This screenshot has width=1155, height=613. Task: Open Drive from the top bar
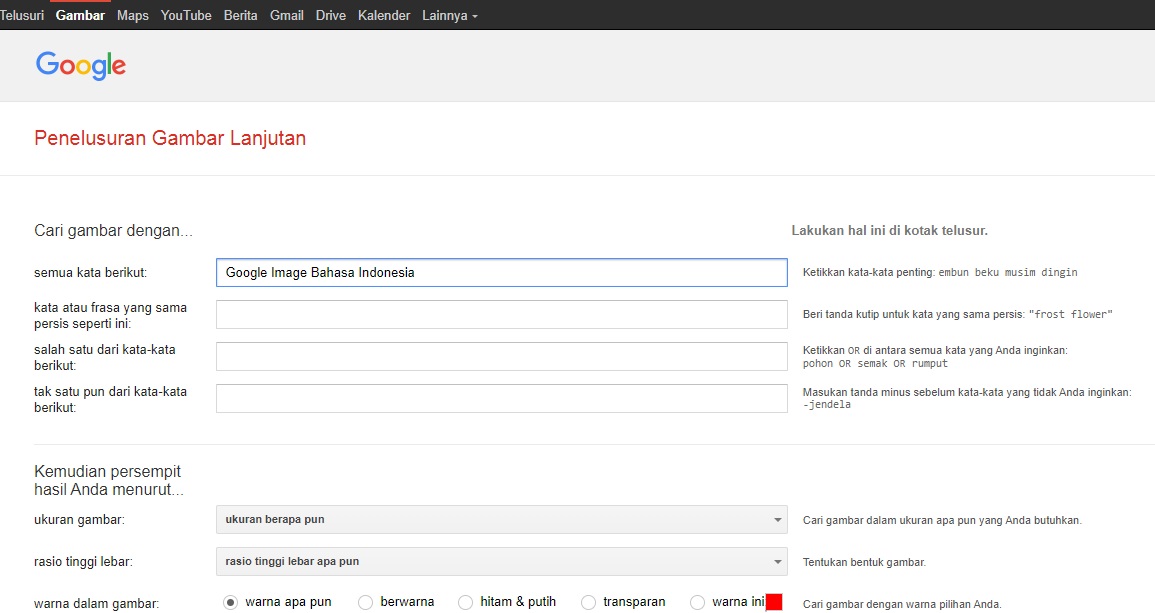point(331,15)
